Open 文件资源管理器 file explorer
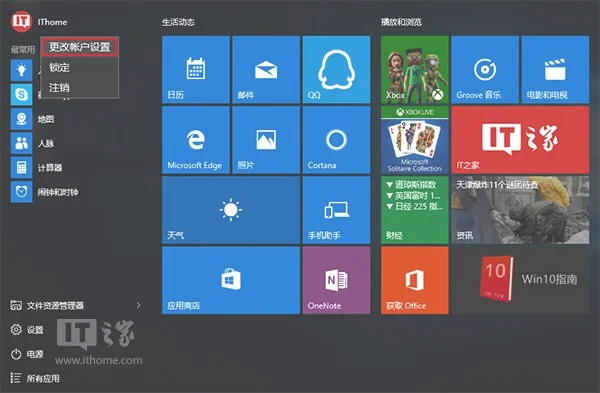The width and height of the screenshot is (600, 393). [x=47, y=305]
